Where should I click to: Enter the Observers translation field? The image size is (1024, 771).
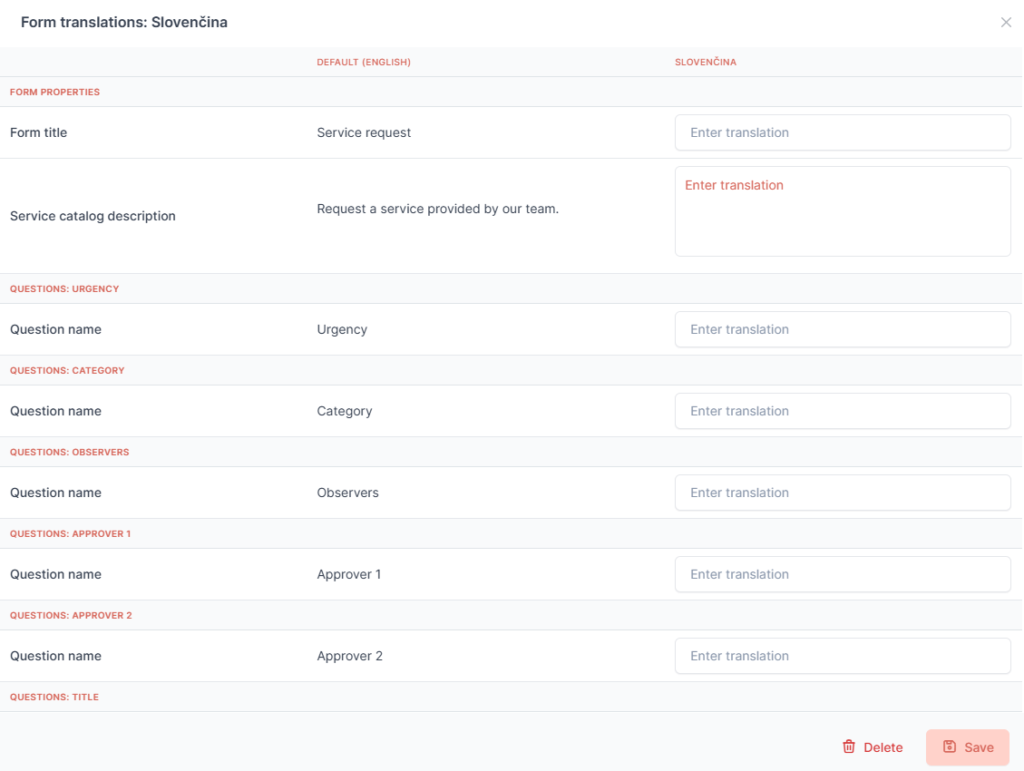tap(842, 493)
